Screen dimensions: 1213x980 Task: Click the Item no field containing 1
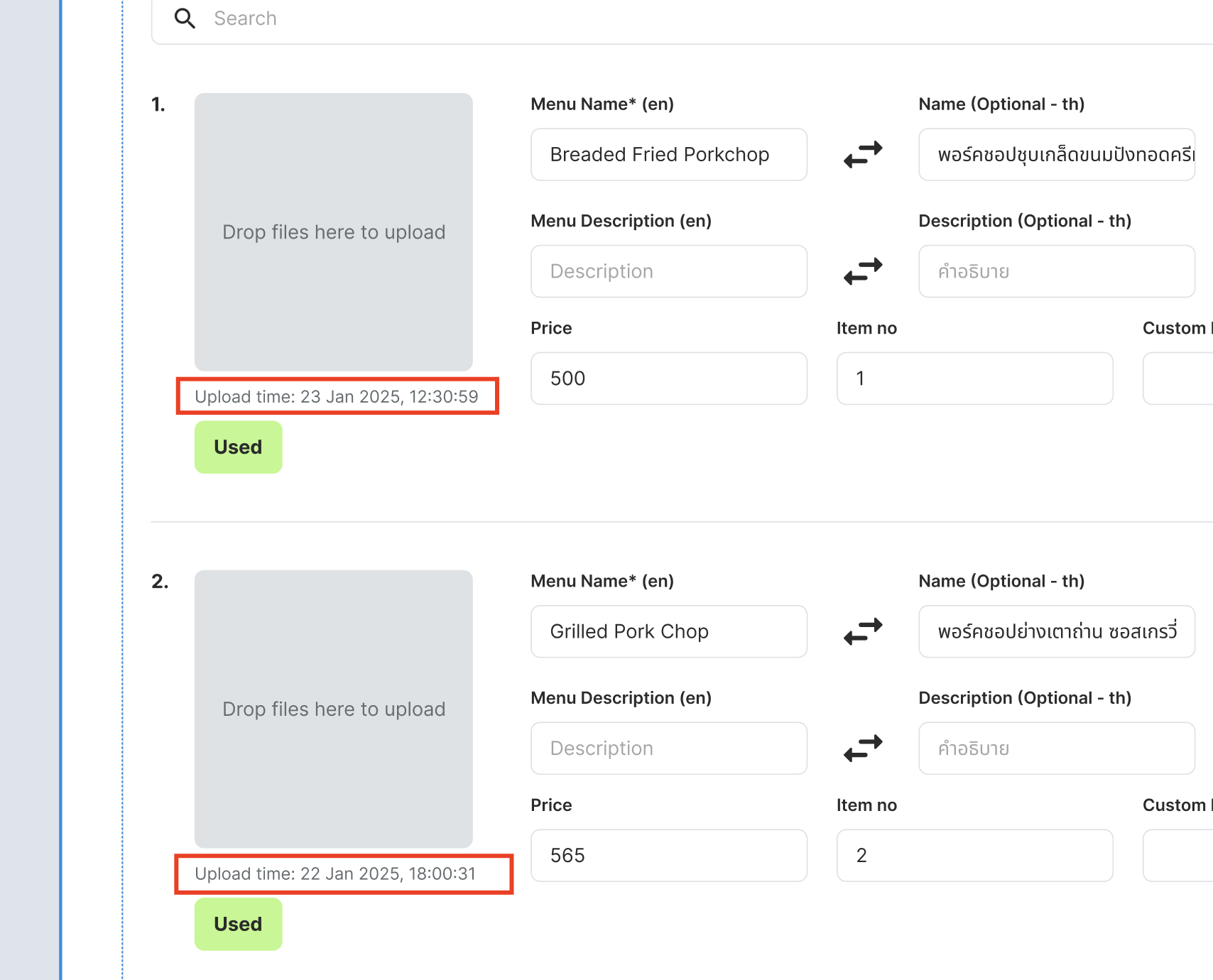click(974, 379)
